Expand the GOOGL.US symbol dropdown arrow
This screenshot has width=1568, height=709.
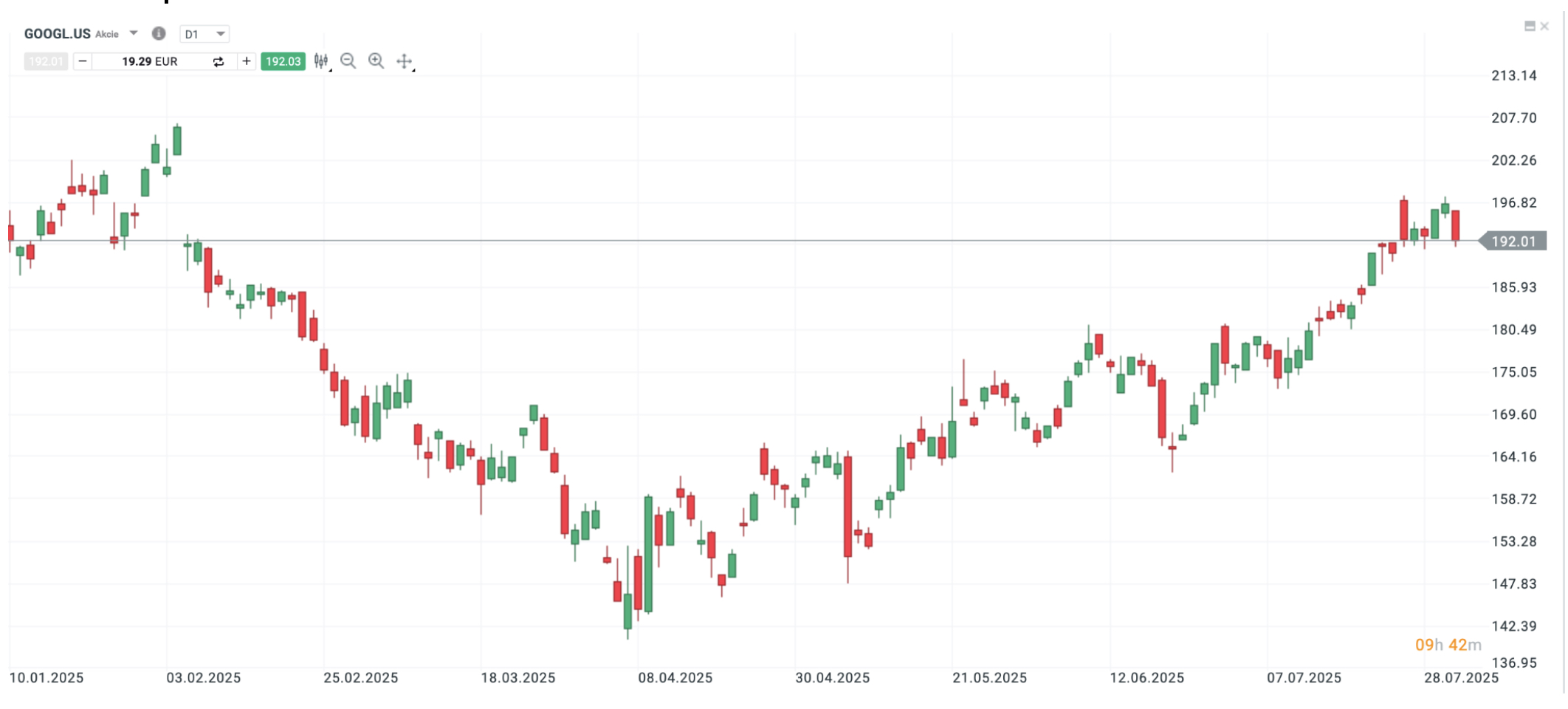tap(134, 33)
